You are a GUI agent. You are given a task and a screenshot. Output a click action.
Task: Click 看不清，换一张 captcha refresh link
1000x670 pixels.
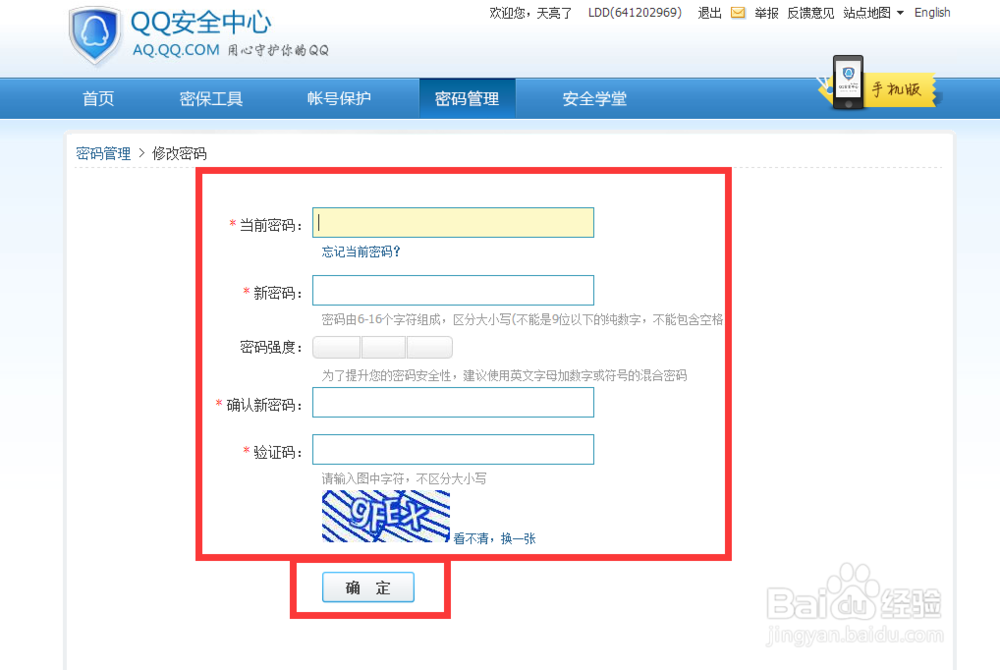pos(494,539)
